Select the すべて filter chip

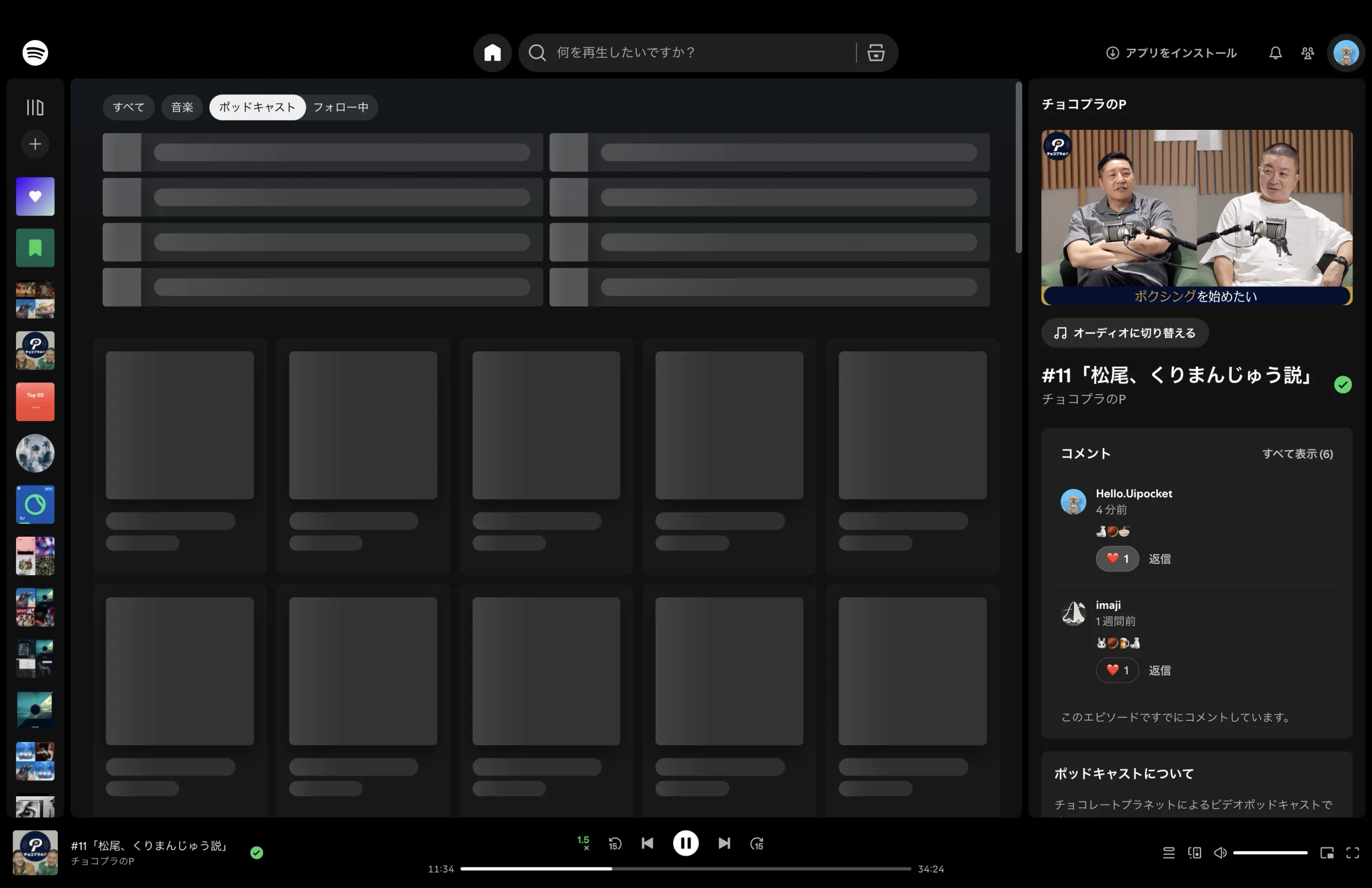pyautogui.click(x=129, y=107)
